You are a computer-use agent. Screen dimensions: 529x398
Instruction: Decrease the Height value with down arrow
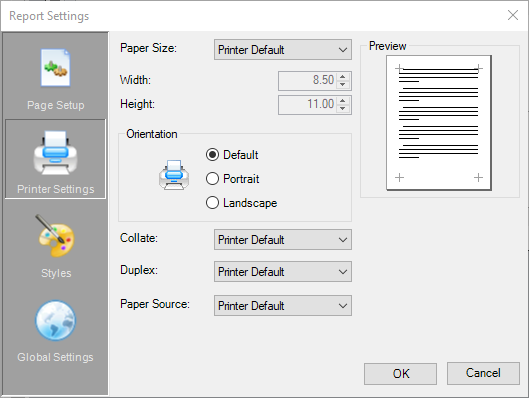pyautogui.click(x=343, y=108)
